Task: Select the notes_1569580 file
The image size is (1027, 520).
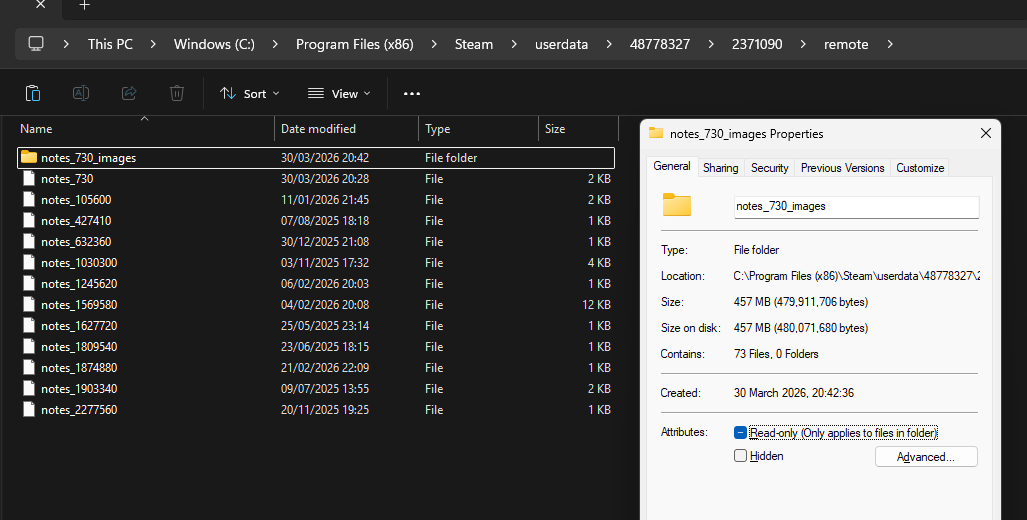Action: tap(79, 305)
